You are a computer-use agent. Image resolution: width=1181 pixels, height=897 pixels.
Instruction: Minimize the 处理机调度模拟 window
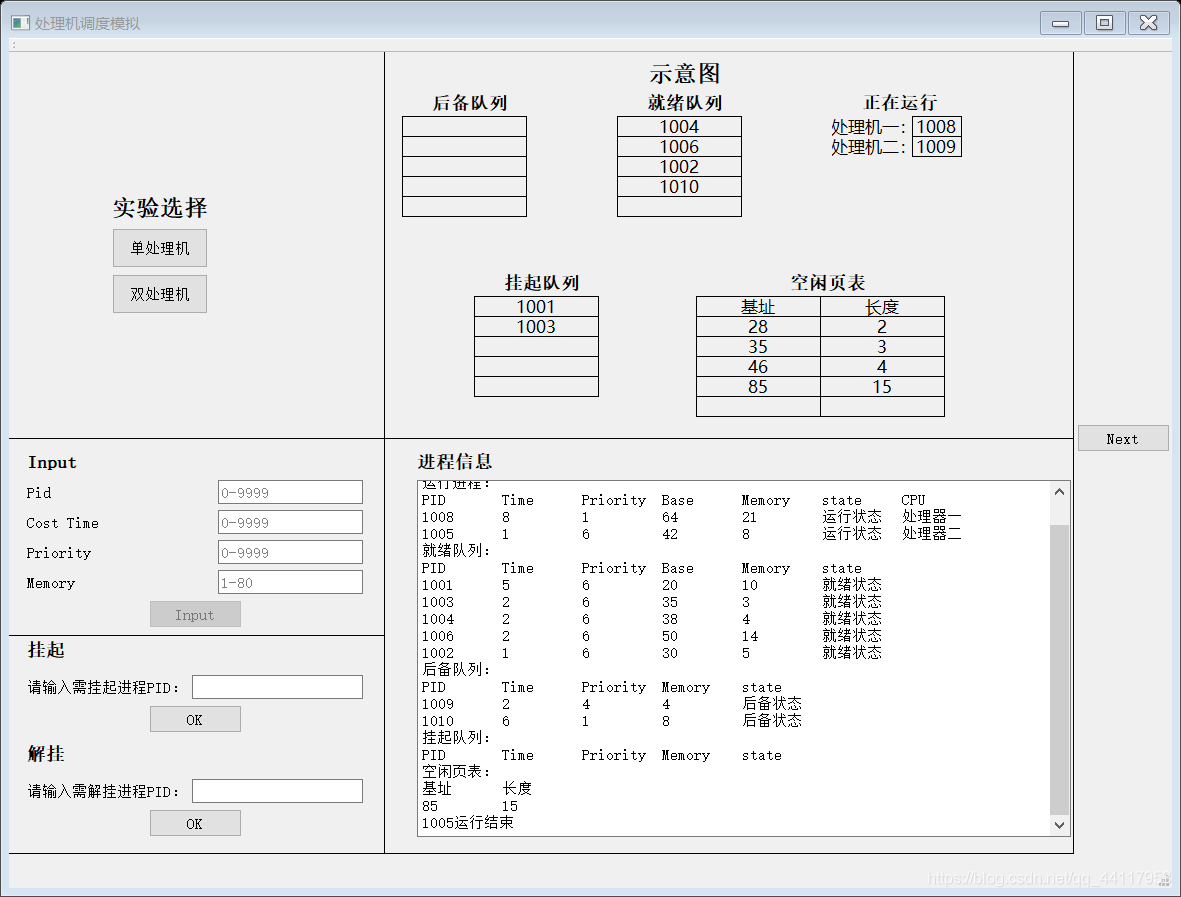point(1060,23)
